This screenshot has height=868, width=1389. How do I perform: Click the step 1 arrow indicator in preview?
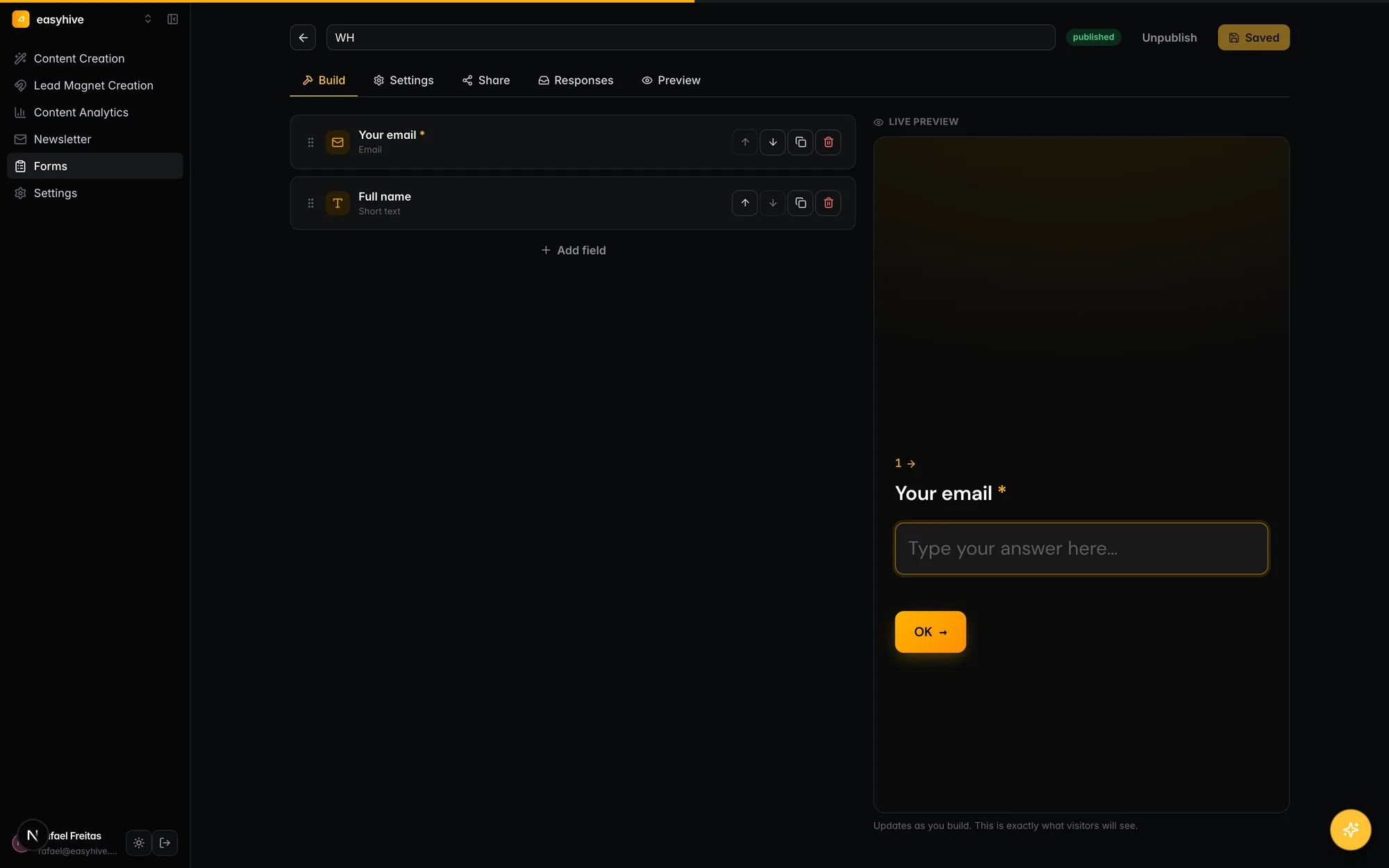click(x=905, y=463)
